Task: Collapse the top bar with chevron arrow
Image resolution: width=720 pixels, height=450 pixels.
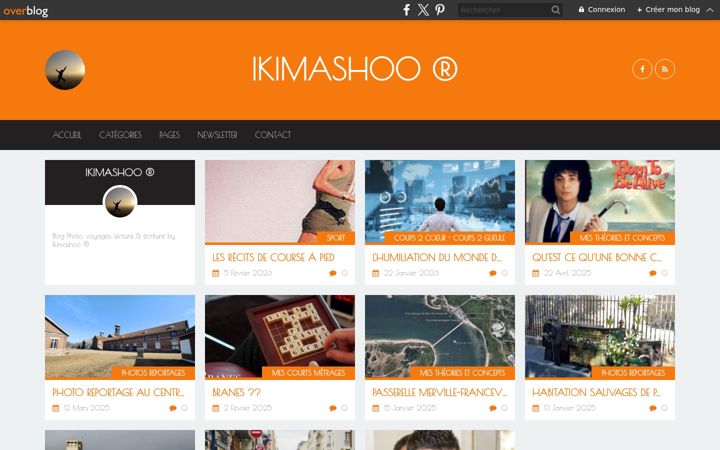Action: pos(710,10)
